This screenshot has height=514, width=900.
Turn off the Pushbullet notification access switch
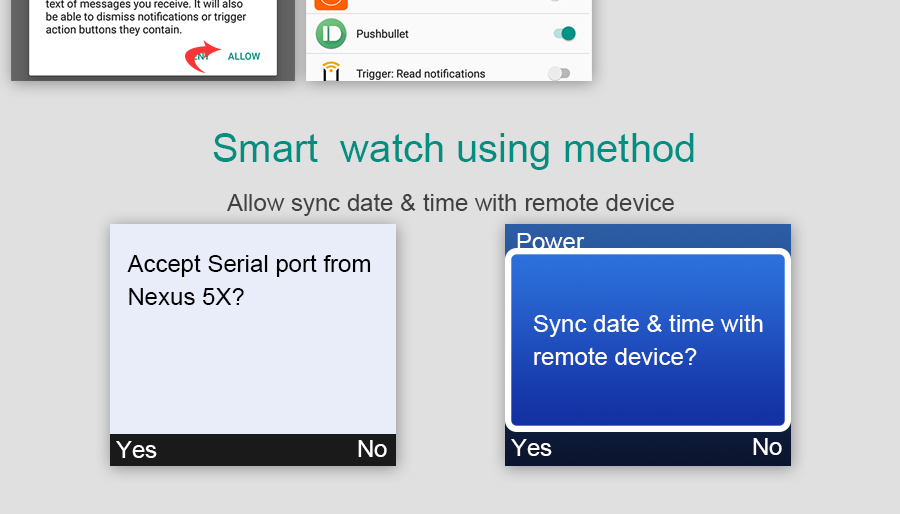coord(565,34)
